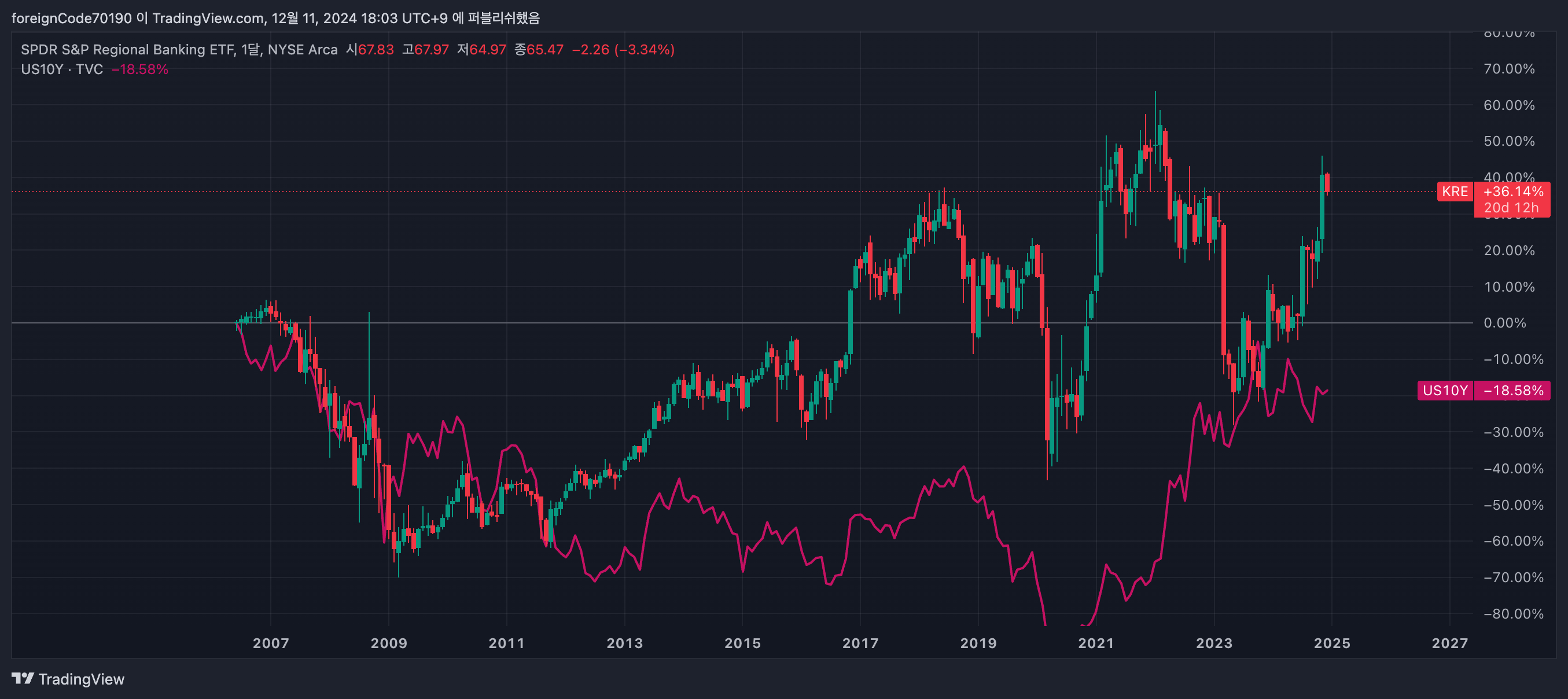The height and width of the screenshot is (699, 1568).
Task: Click the 20.00% price scale label
Action: tap(1509, 250)
